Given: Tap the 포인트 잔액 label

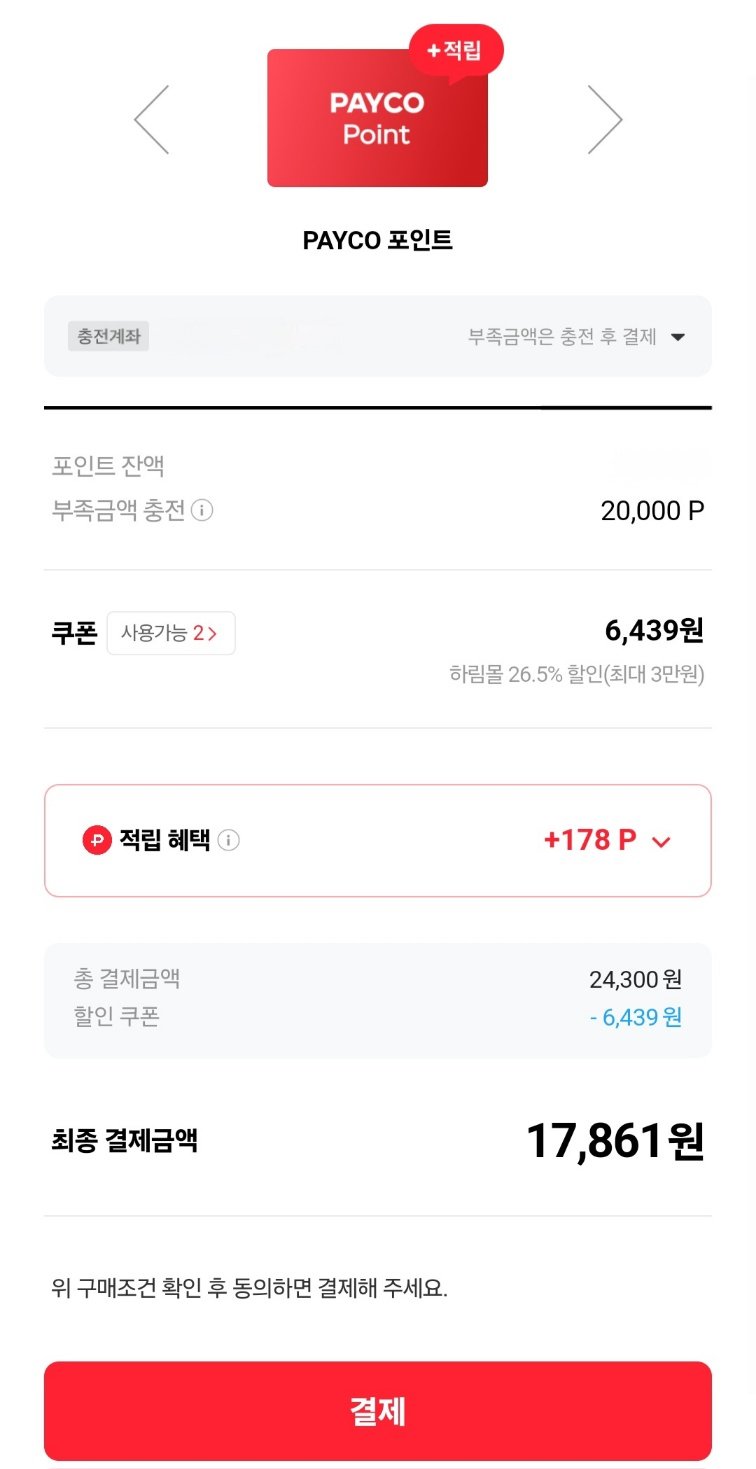Looking at the screenshot, I should (108, 465).
